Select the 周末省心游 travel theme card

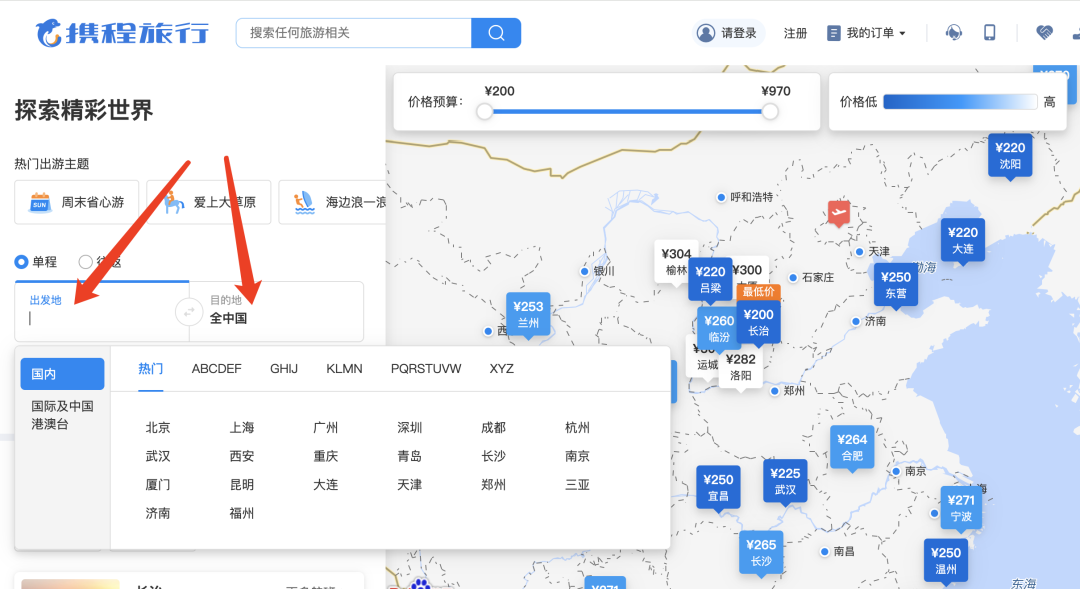(77, 202)
